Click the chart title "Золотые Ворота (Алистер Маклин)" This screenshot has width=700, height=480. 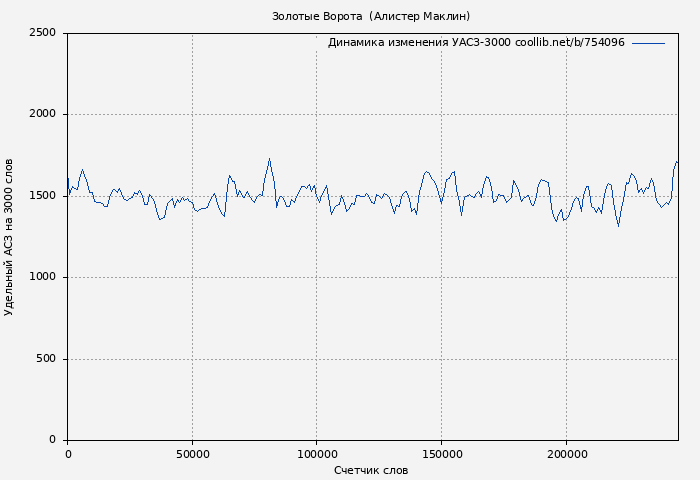[x=371, y=16]
